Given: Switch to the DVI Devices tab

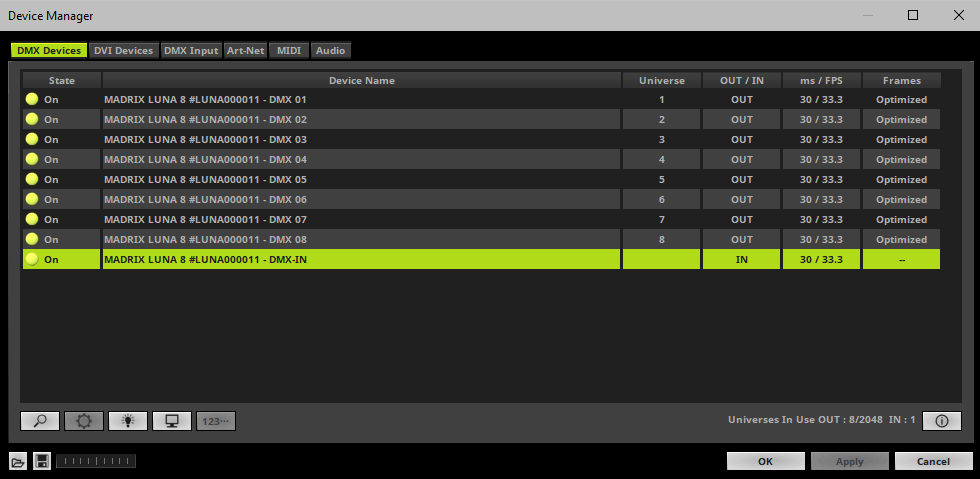Looking at the screenshot, I should (124, 51).
